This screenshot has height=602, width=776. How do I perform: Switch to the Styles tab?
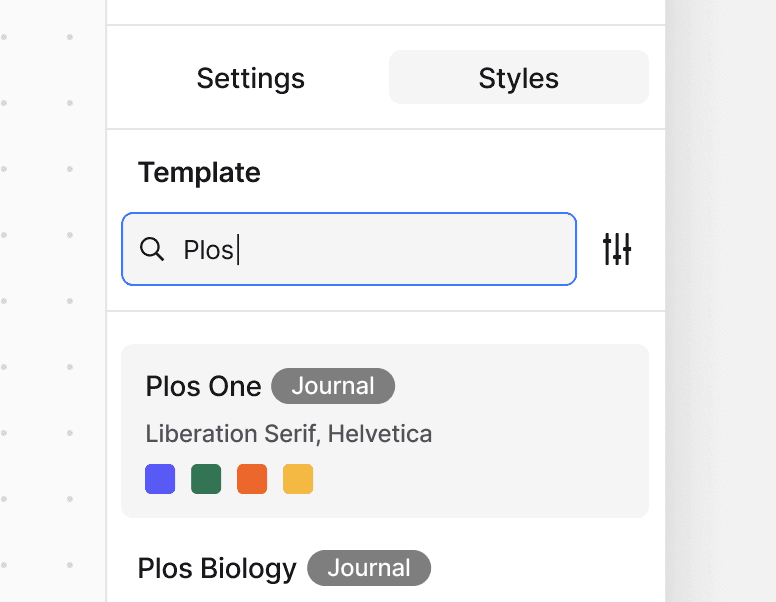point(519,78)
